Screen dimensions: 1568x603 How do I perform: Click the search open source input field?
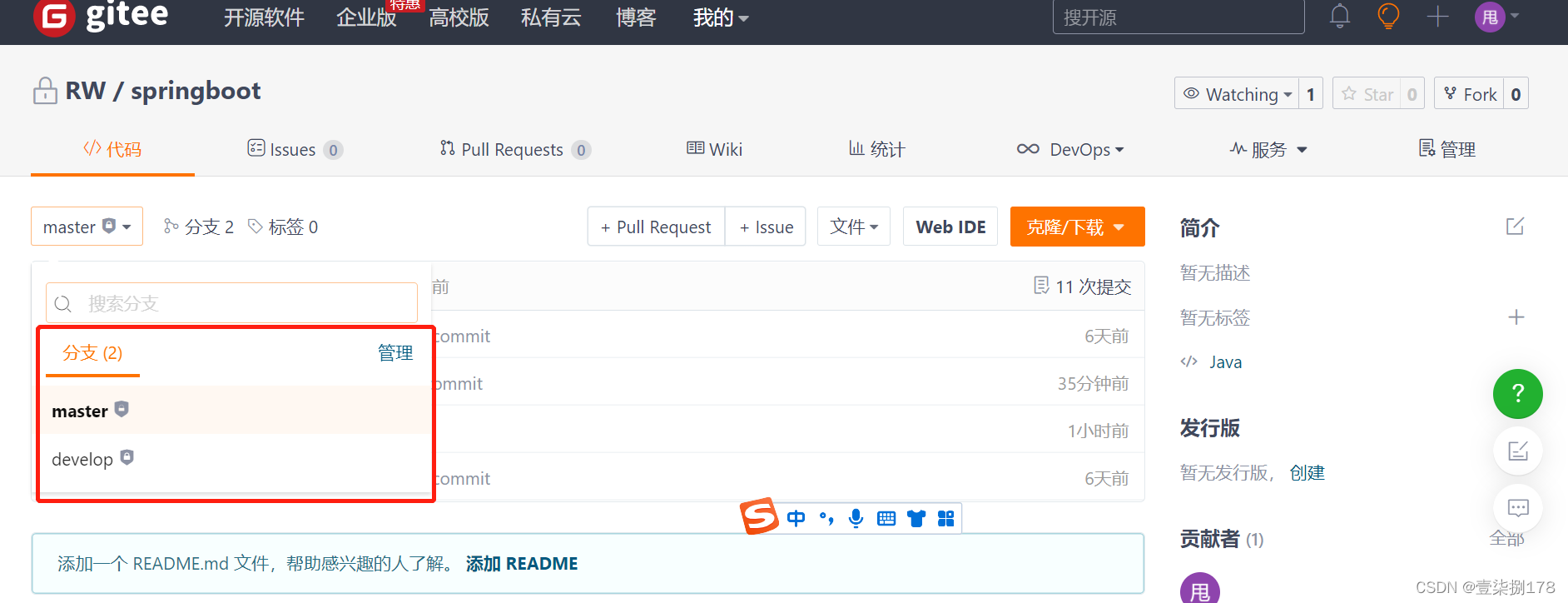coord(1178,17)
